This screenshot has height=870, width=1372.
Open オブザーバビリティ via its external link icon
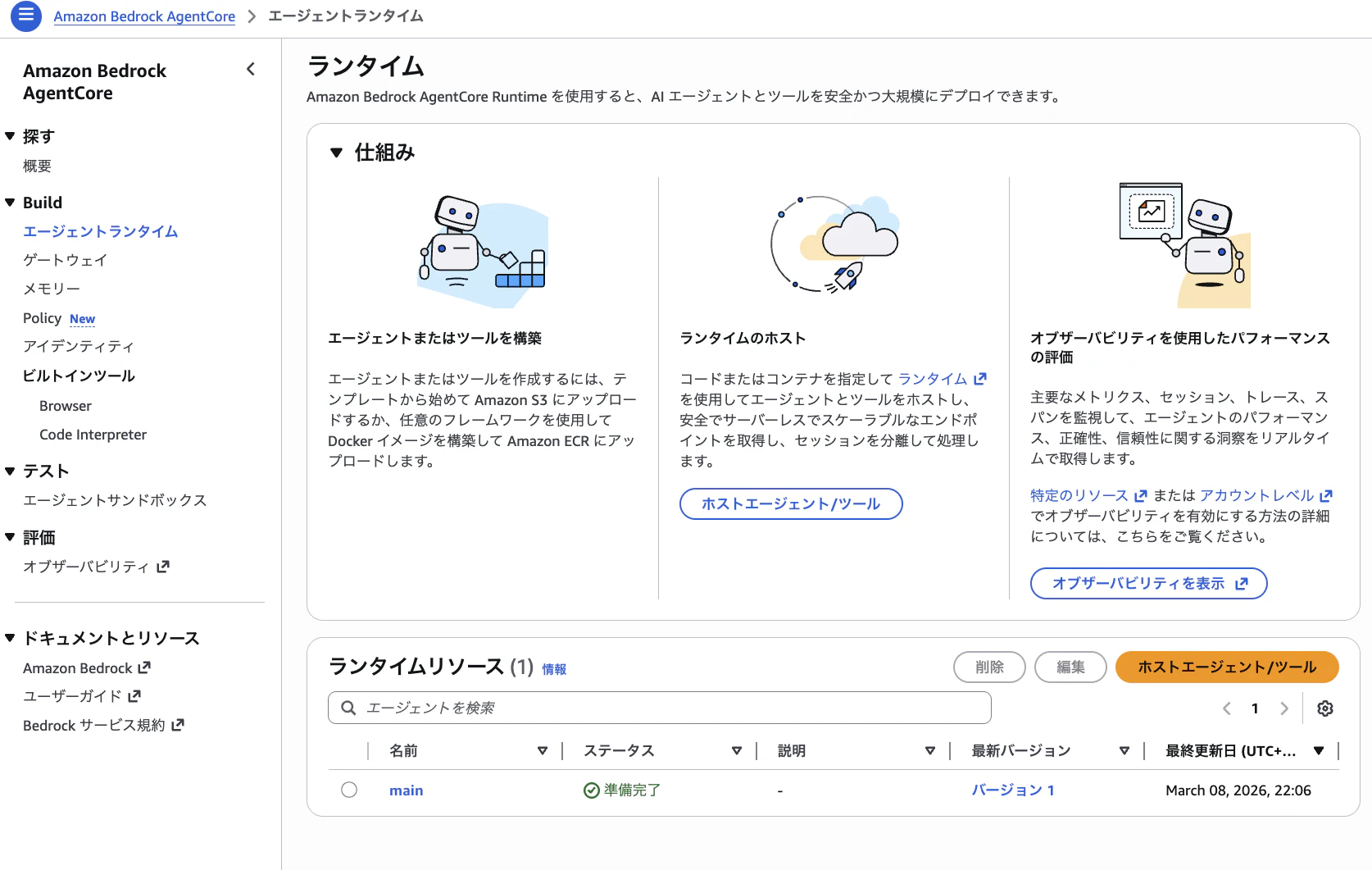coord(164,566)
